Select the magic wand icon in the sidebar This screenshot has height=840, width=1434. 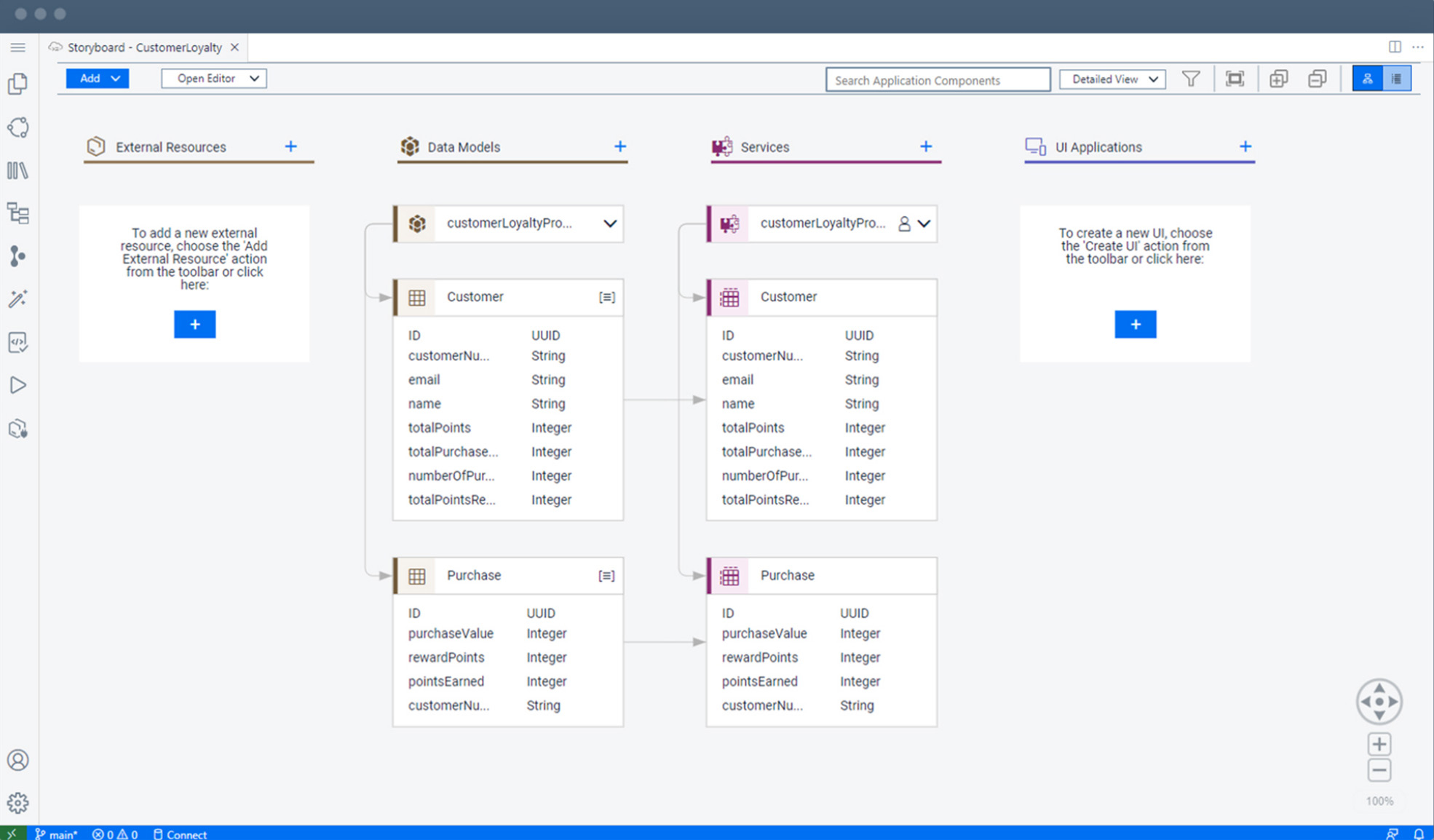click(x=17, y=298)
